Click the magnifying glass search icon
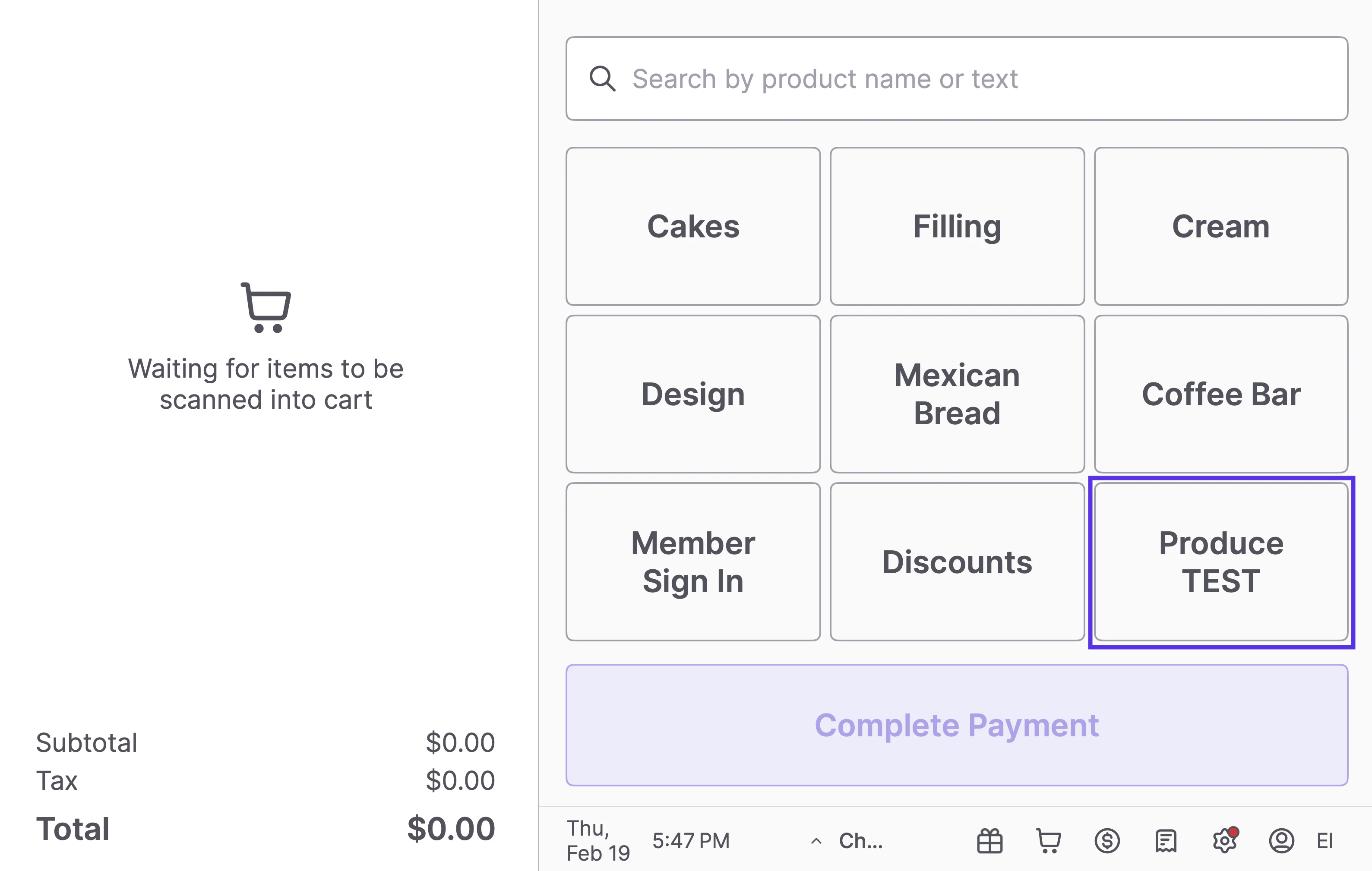 point(602,79)
